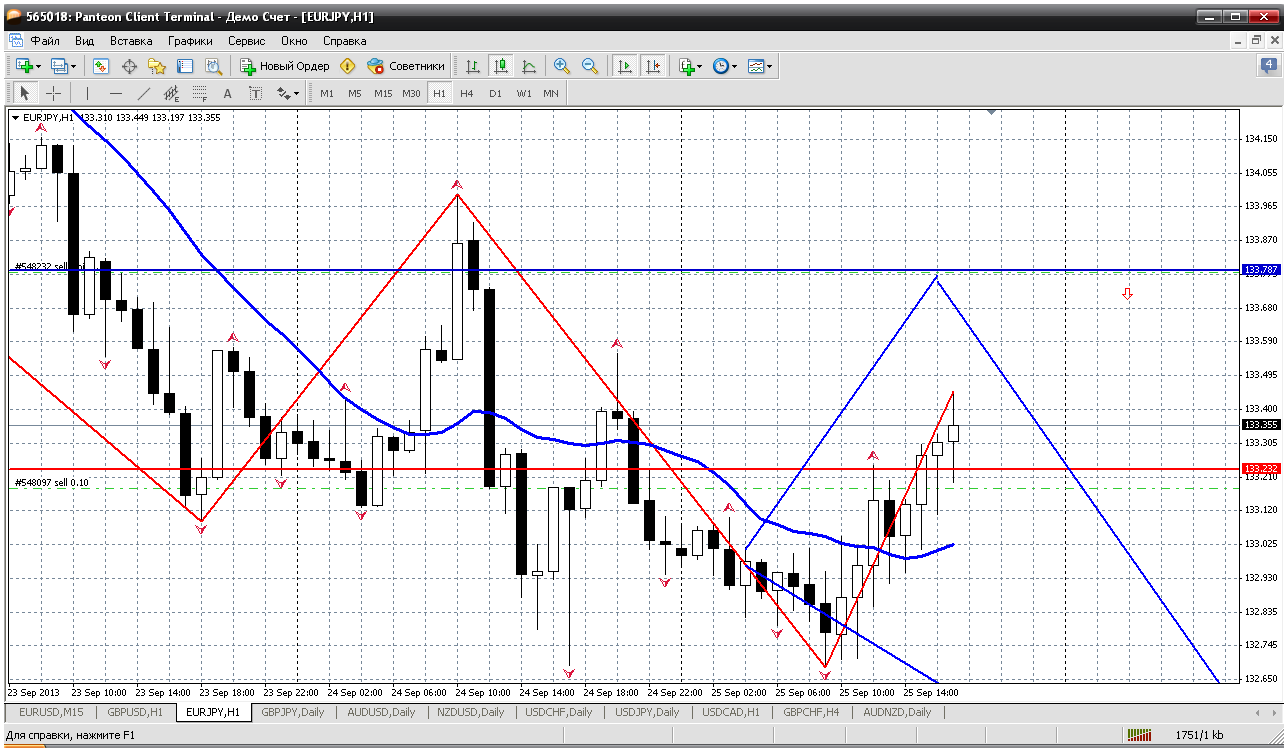Zoom in the chart
1288x748 pixels.
point(562,66)
